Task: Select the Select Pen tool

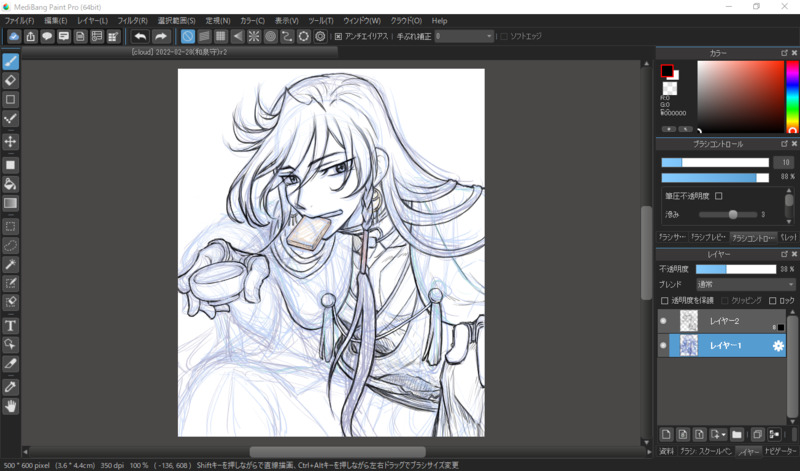Action: (10, 283)
